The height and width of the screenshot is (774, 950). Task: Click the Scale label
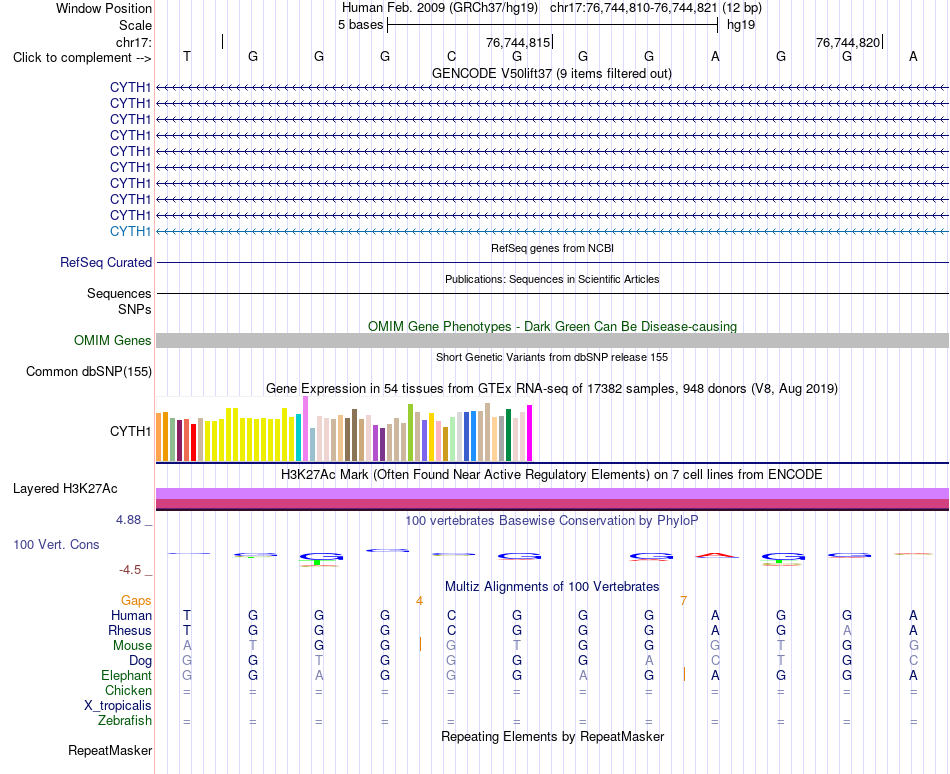tap(135, 25)
